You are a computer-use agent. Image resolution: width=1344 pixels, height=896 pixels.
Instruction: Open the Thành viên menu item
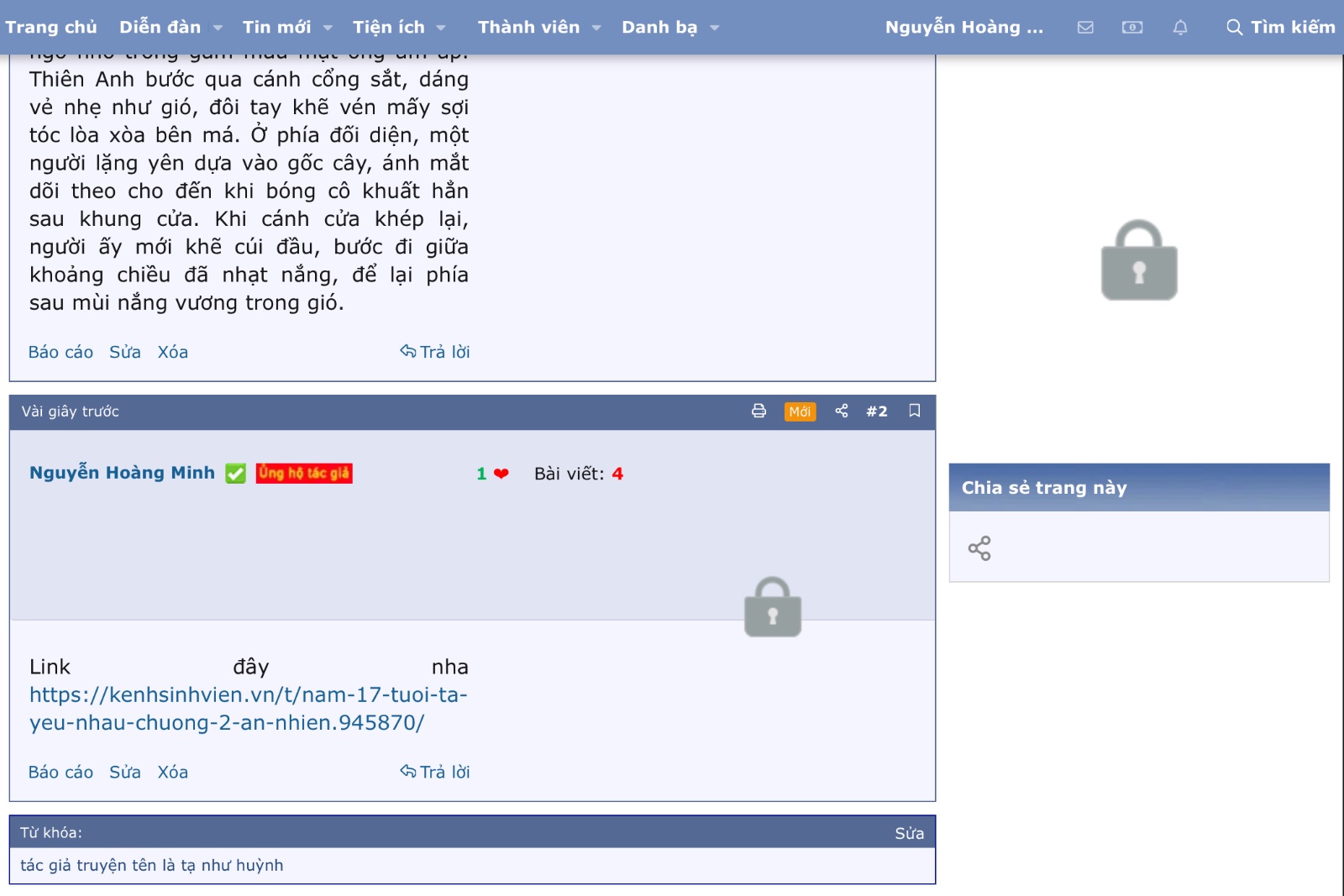point(528,27)
